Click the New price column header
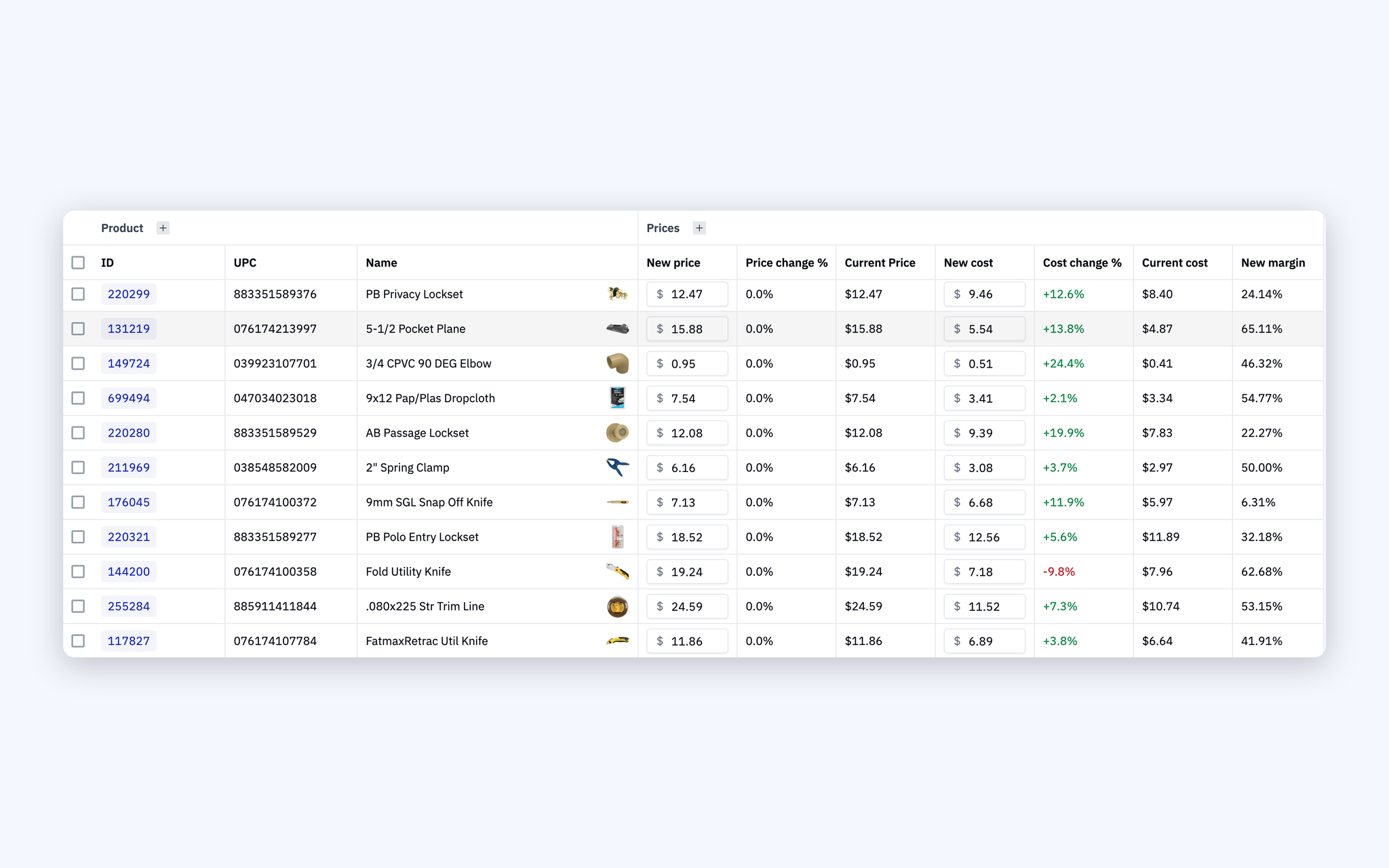This screenshot has width=1389, height=868. pyautogui.click(x=673, y=262)
